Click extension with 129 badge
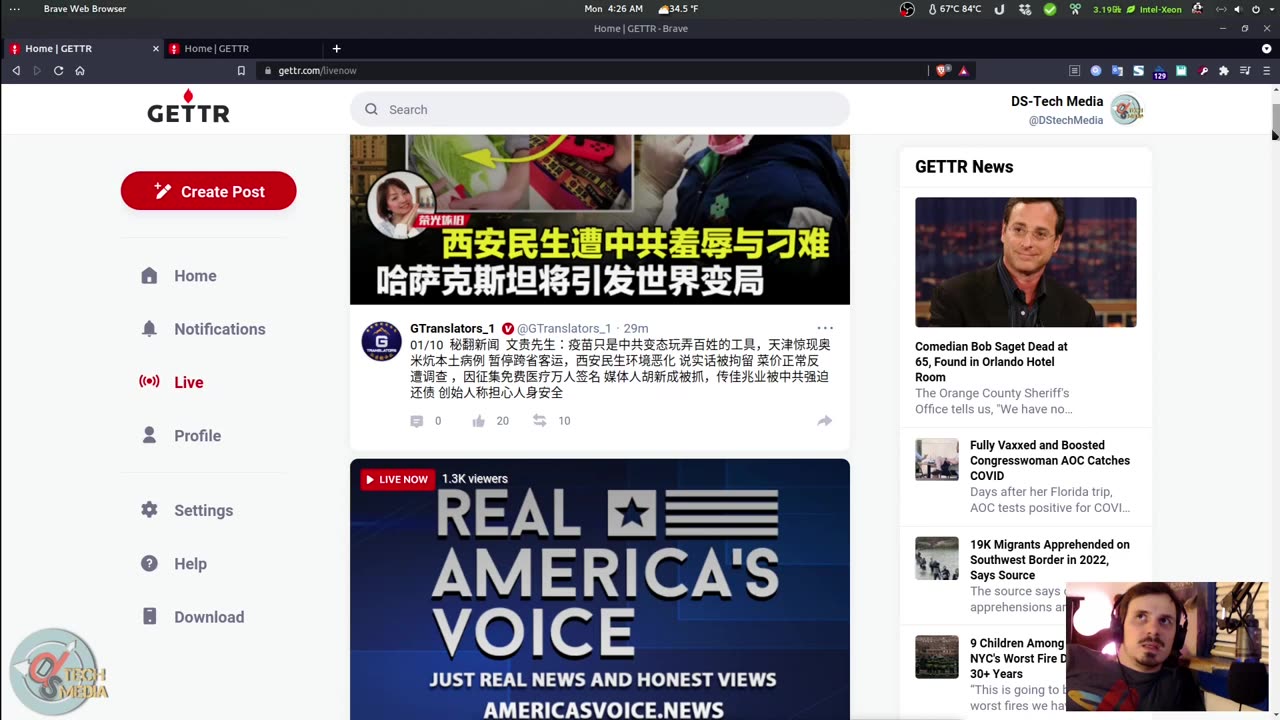The image size is (1280, 720). (x=1159, y=72)
